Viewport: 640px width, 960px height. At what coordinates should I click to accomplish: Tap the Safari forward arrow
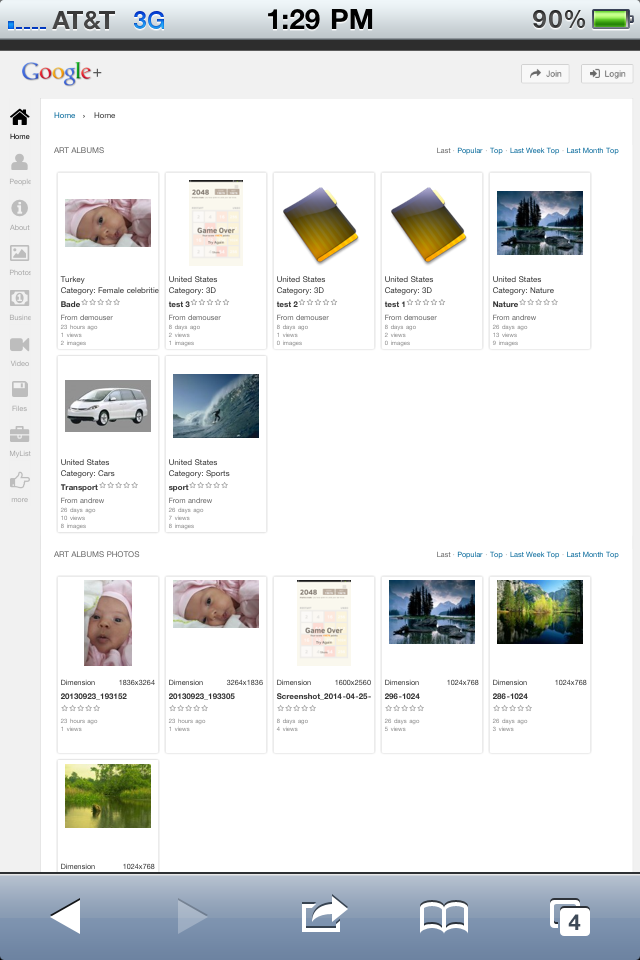click(x=192, y=916)
